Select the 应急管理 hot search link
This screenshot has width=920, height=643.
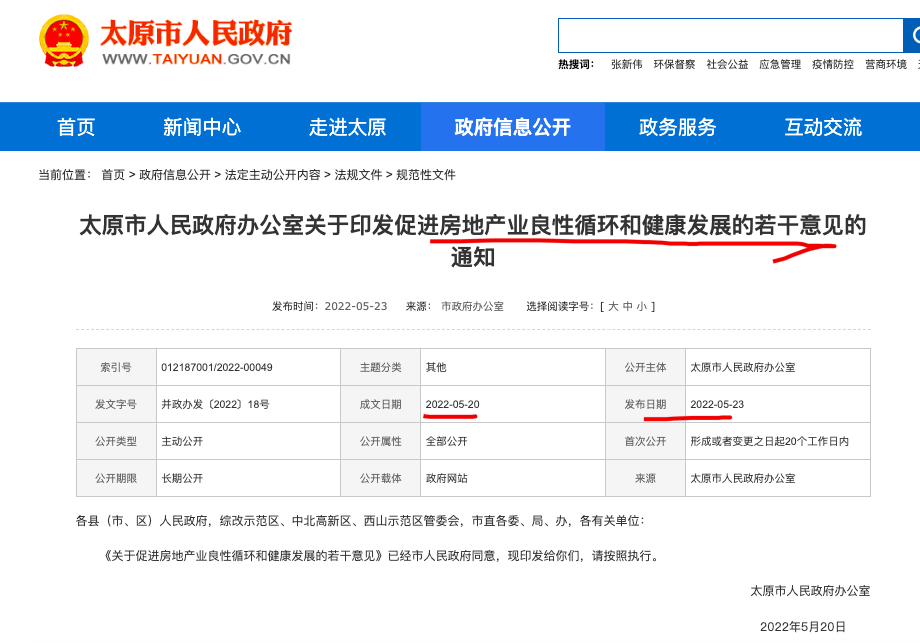coord(780,65)
